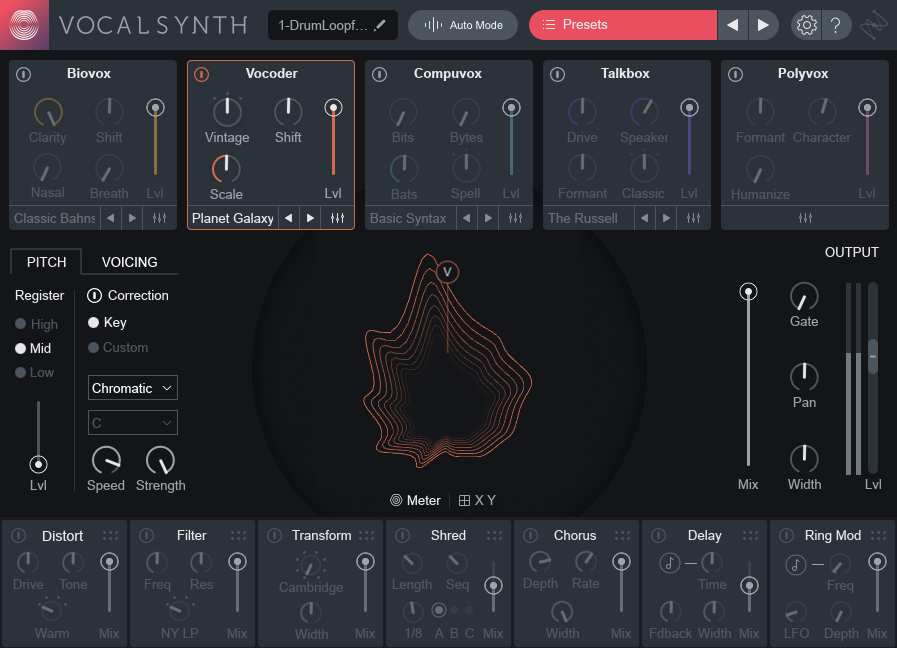Open Compuvox advanced sliders icon
Image resolution: width=897 pixels, height=648 pixels.
click(515, 218)
